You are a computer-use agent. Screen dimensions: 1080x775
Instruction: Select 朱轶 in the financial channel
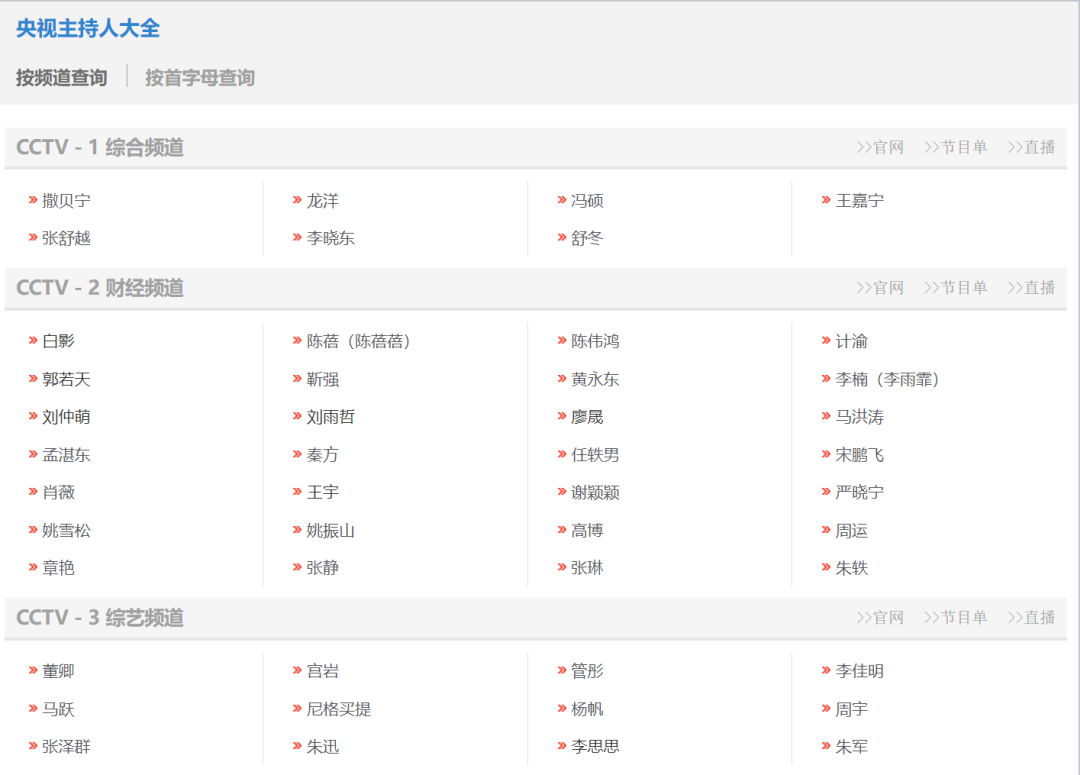point(851,568)
